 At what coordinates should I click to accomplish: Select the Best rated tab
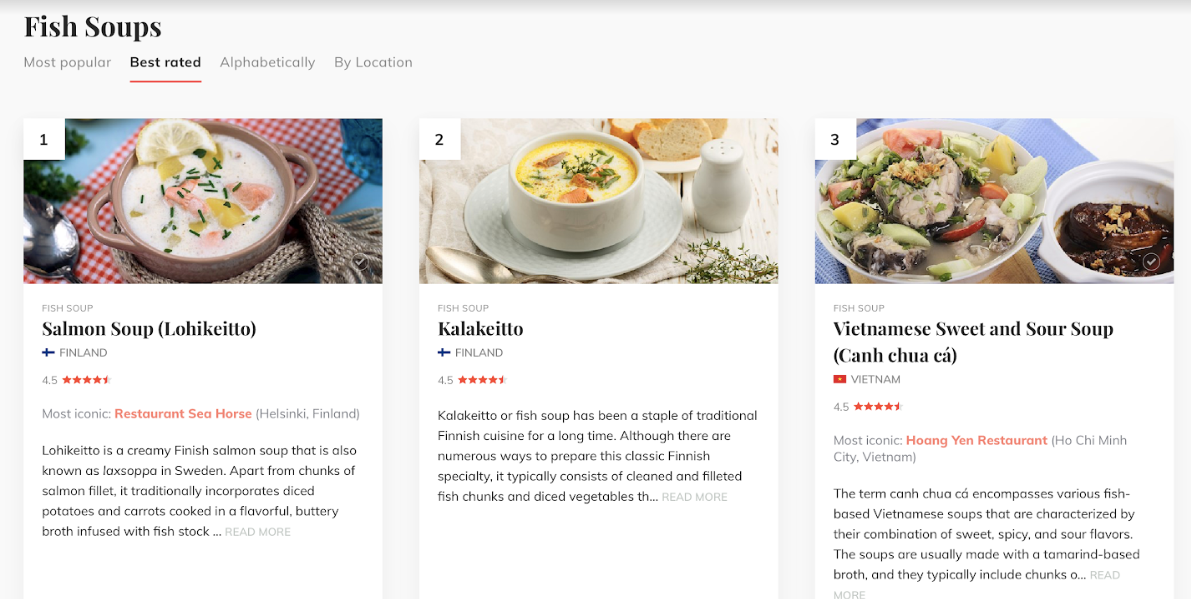tap(165, 62)
